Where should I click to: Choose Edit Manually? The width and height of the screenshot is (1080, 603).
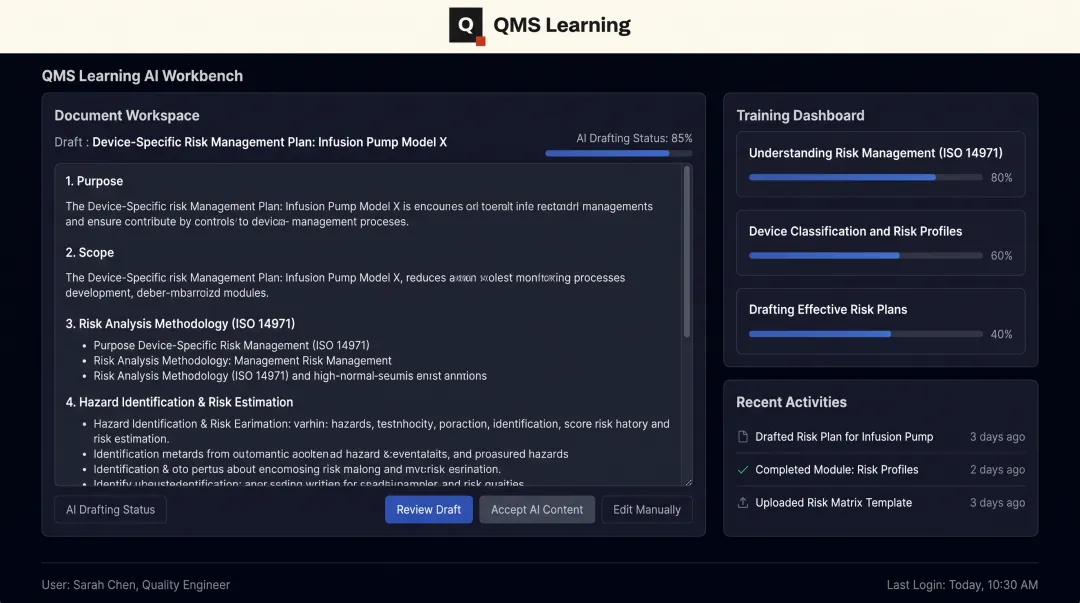coord(647,509)
